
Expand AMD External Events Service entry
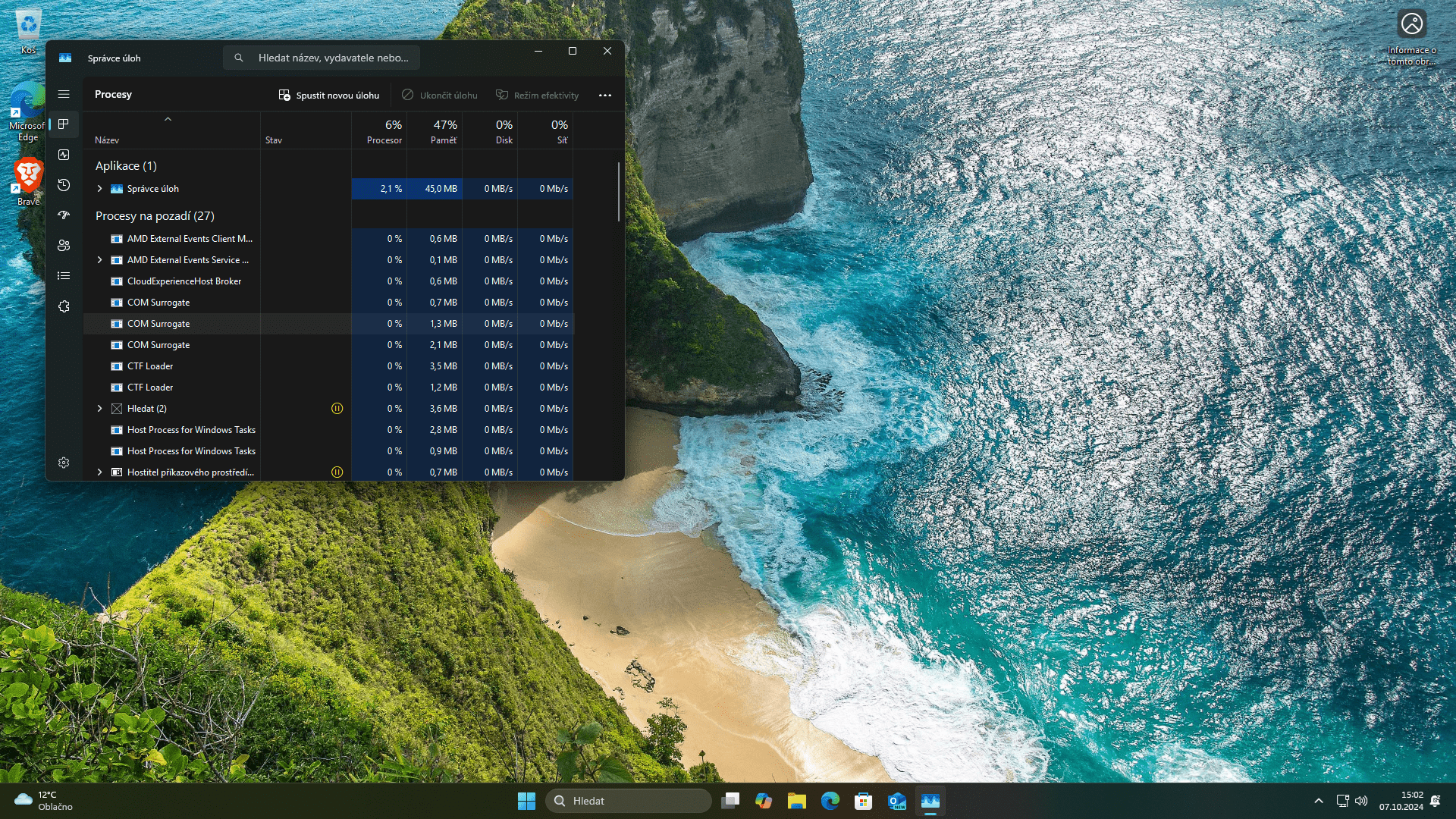click(x=99, y=259)
